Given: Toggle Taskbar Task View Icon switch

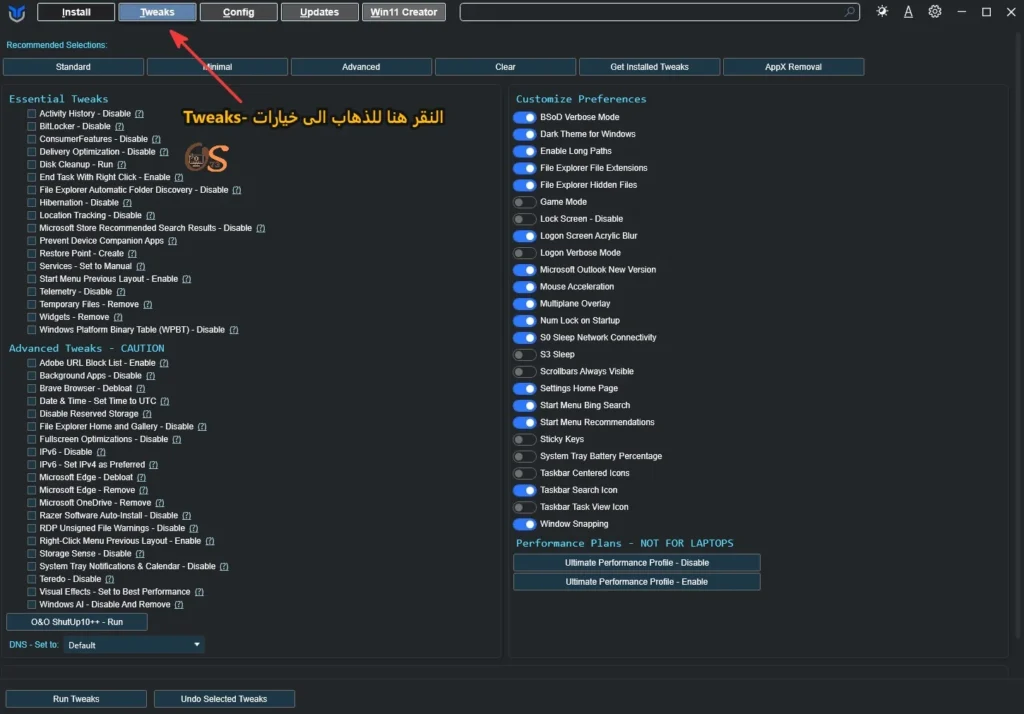Looking at the screenshot, I should (524, 508).
